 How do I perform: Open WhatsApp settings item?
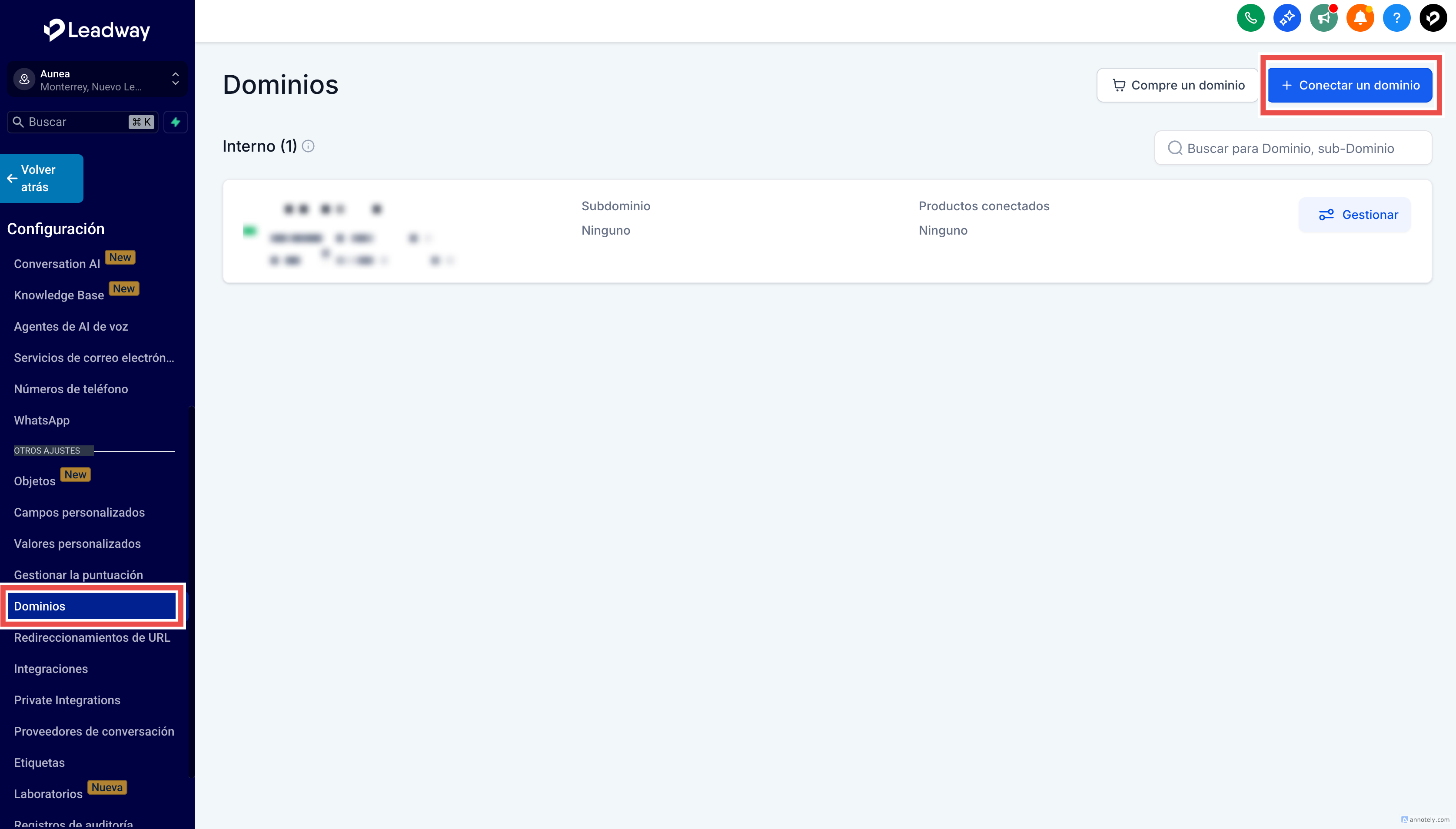[x=42, y=420]
